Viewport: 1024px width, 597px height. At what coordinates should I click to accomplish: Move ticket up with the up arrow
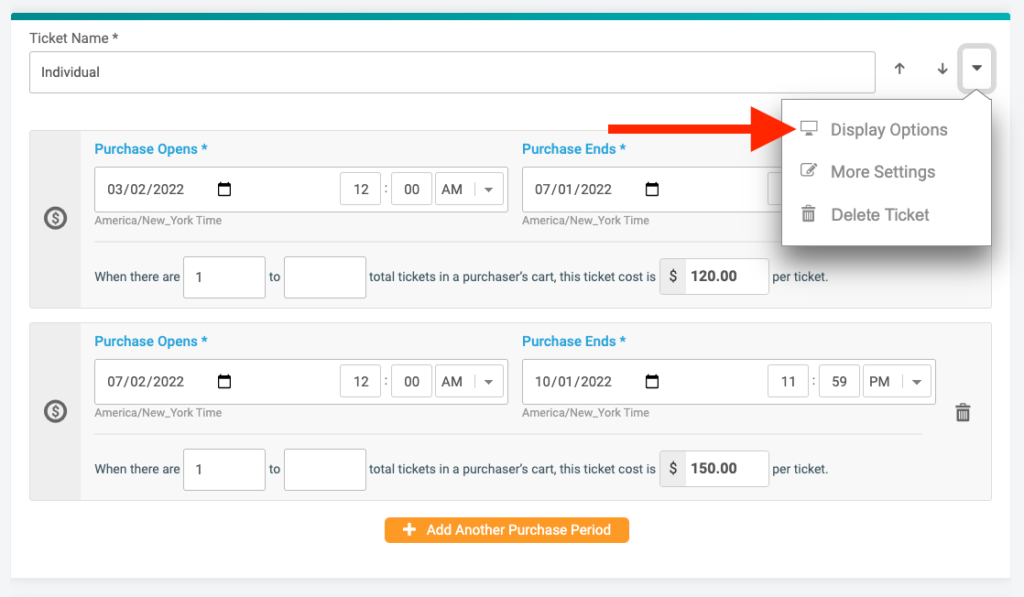[x=899, y=70]
